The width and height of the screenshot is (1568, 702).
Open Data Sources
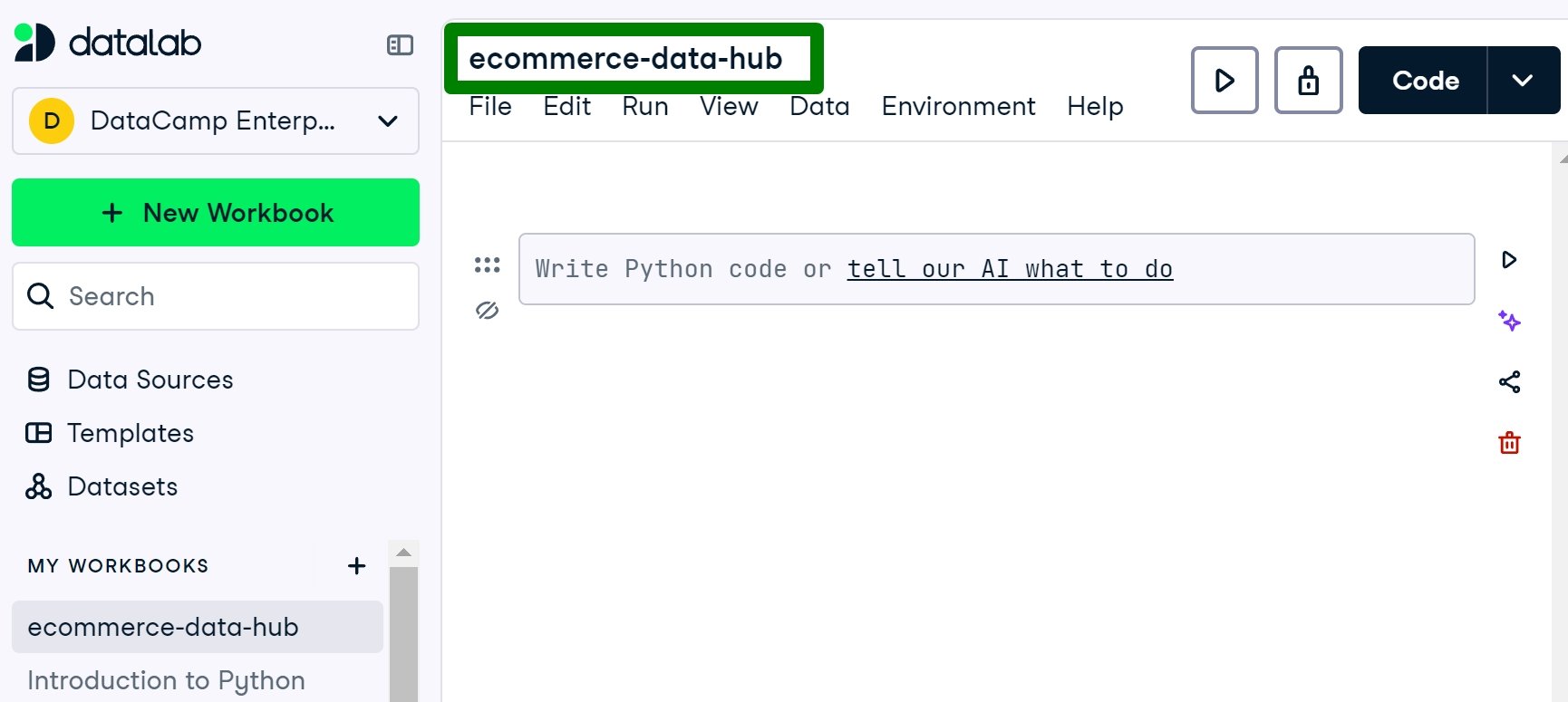coord(130,380)
